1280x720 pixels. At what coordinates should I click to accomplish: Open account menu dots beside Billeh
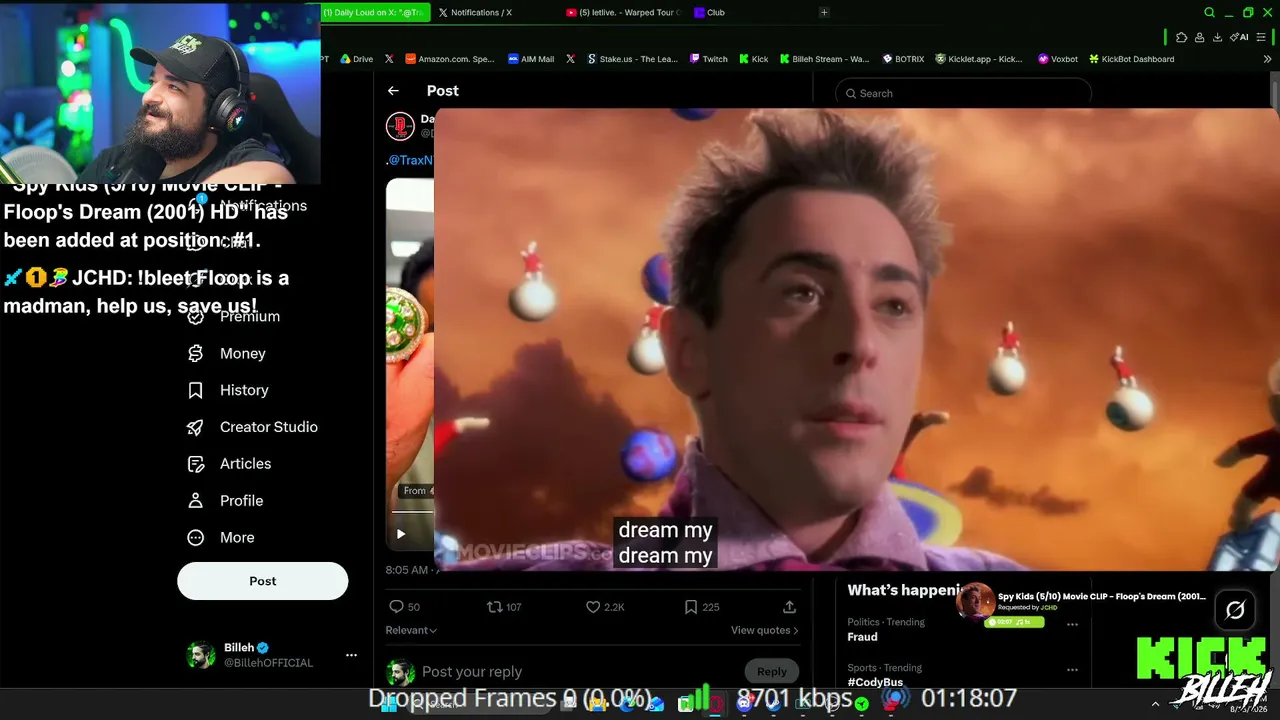click(x=351, y=655)
